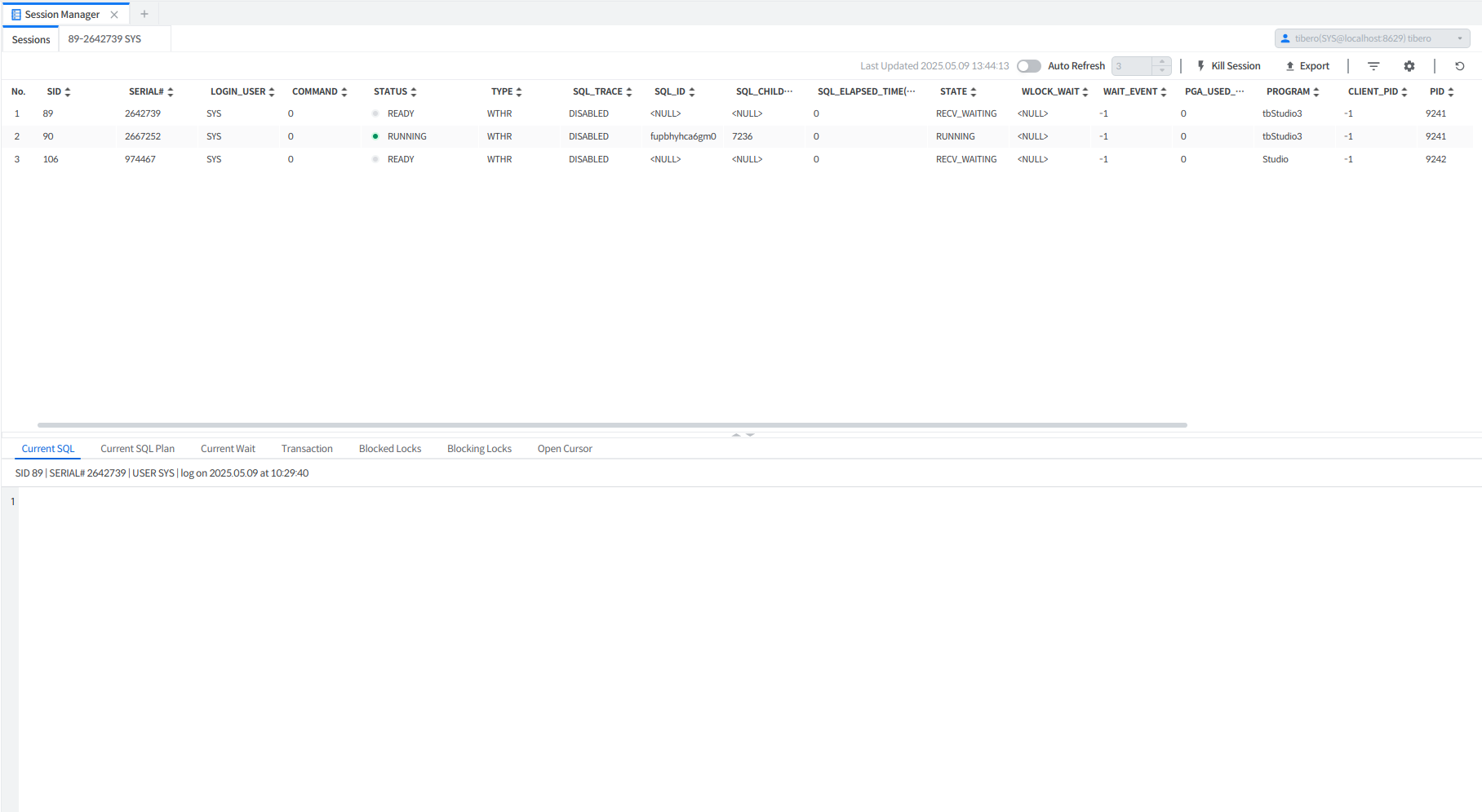1482x812 pixels.
Task: Enable the Auto Refresh toggle
Action: [x=1028, y=66]
